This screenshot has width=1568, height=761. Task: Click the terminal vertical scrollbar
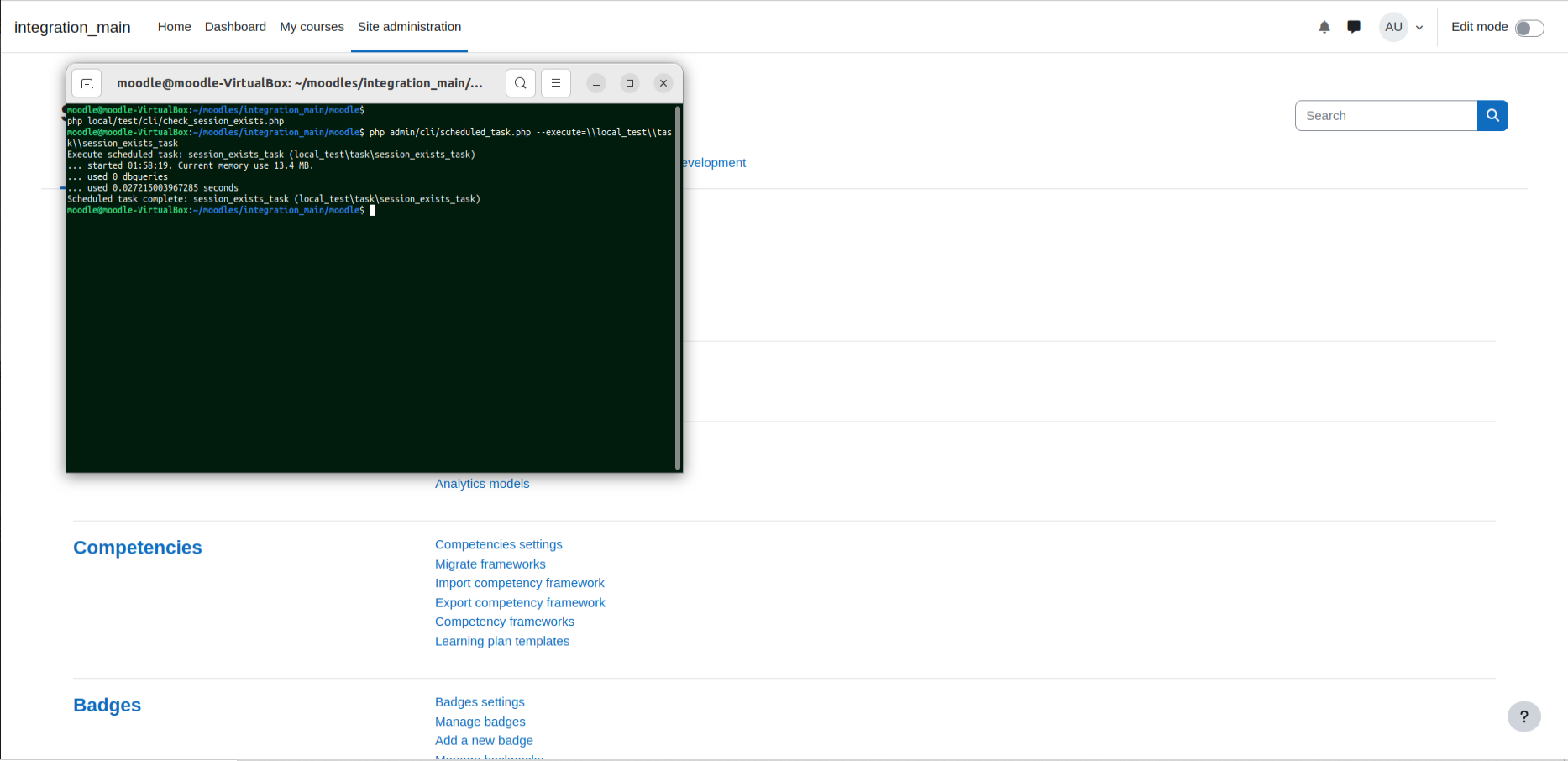click(x=677, y=287)
